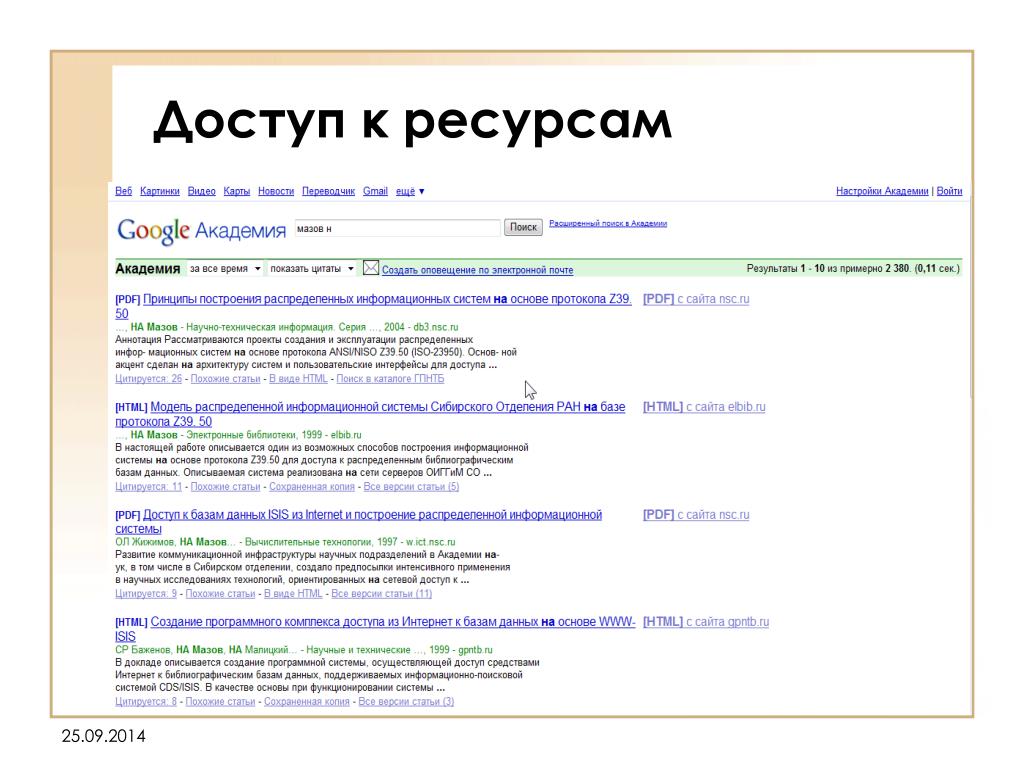Open 'Сохраненная копия' under Цитируется: 8
Image resolution: width=1024 pixels, height=768 pixels.
[x=306, y=701]
